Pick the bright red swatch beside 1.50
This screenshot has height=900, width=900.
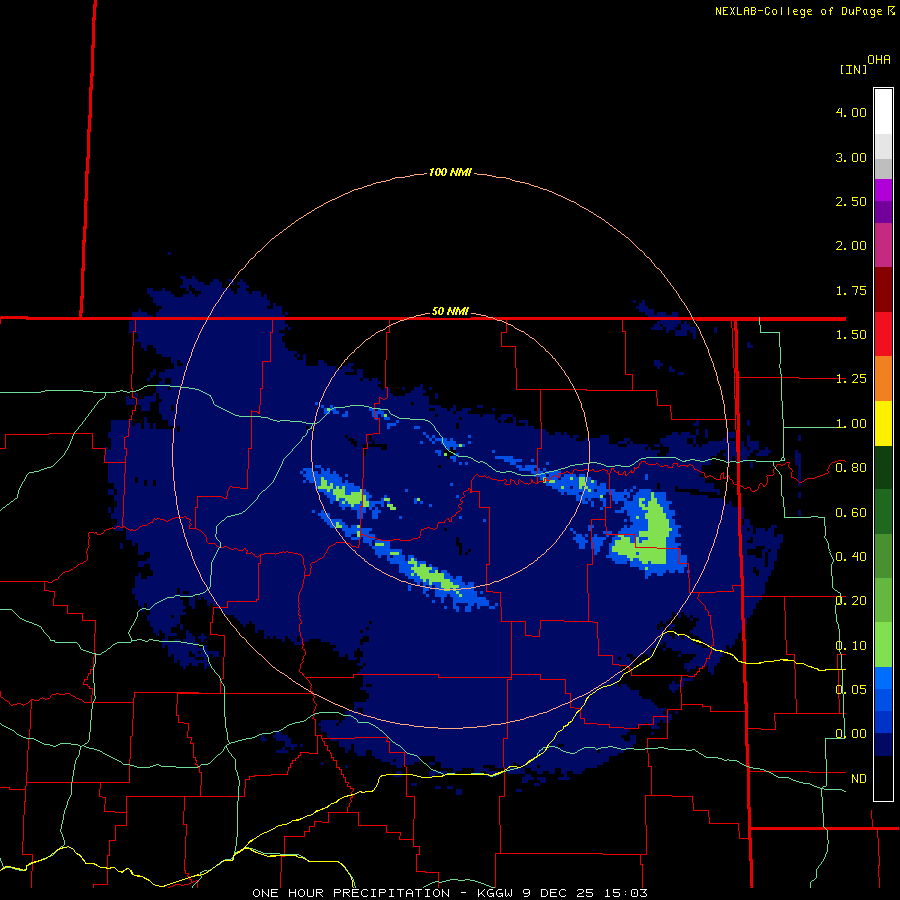tap(883, 335)
